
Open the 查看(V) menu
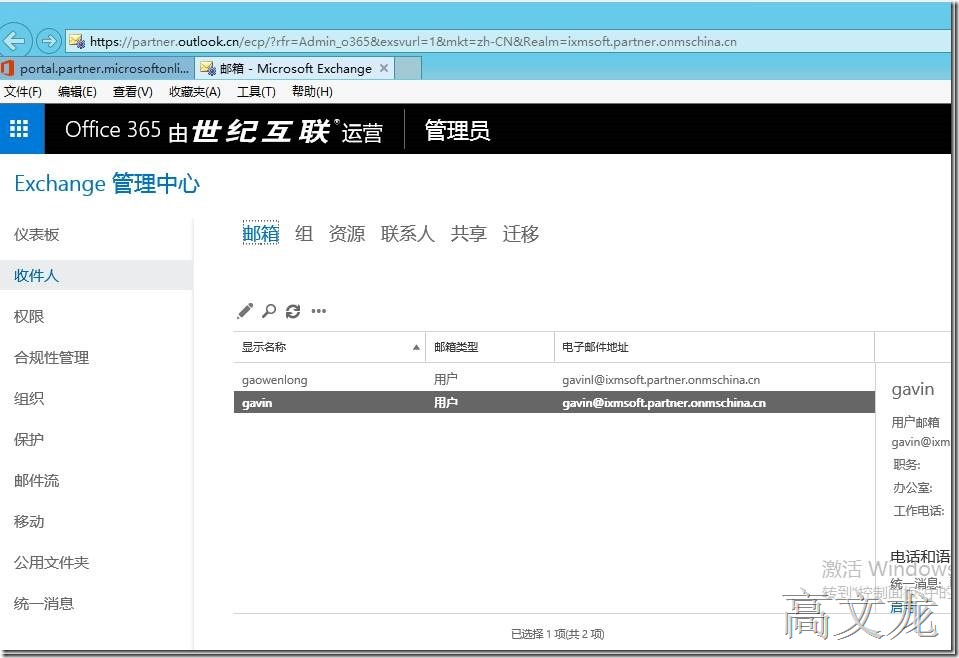pos(133,92)
